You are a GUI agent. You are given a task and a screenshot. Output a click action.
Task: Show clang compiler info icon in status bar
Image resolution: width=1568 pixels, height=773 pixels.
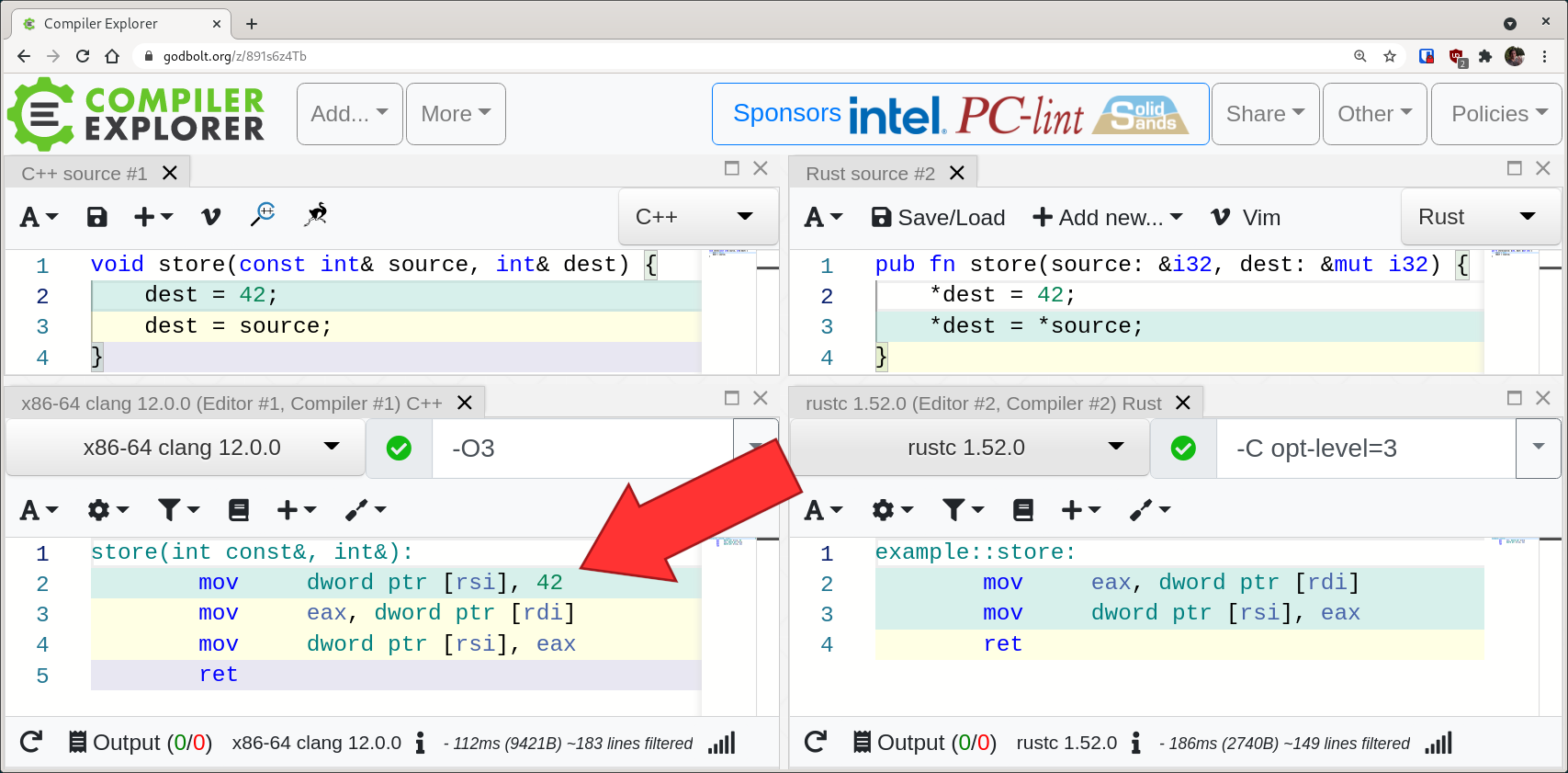pos(420,743)
